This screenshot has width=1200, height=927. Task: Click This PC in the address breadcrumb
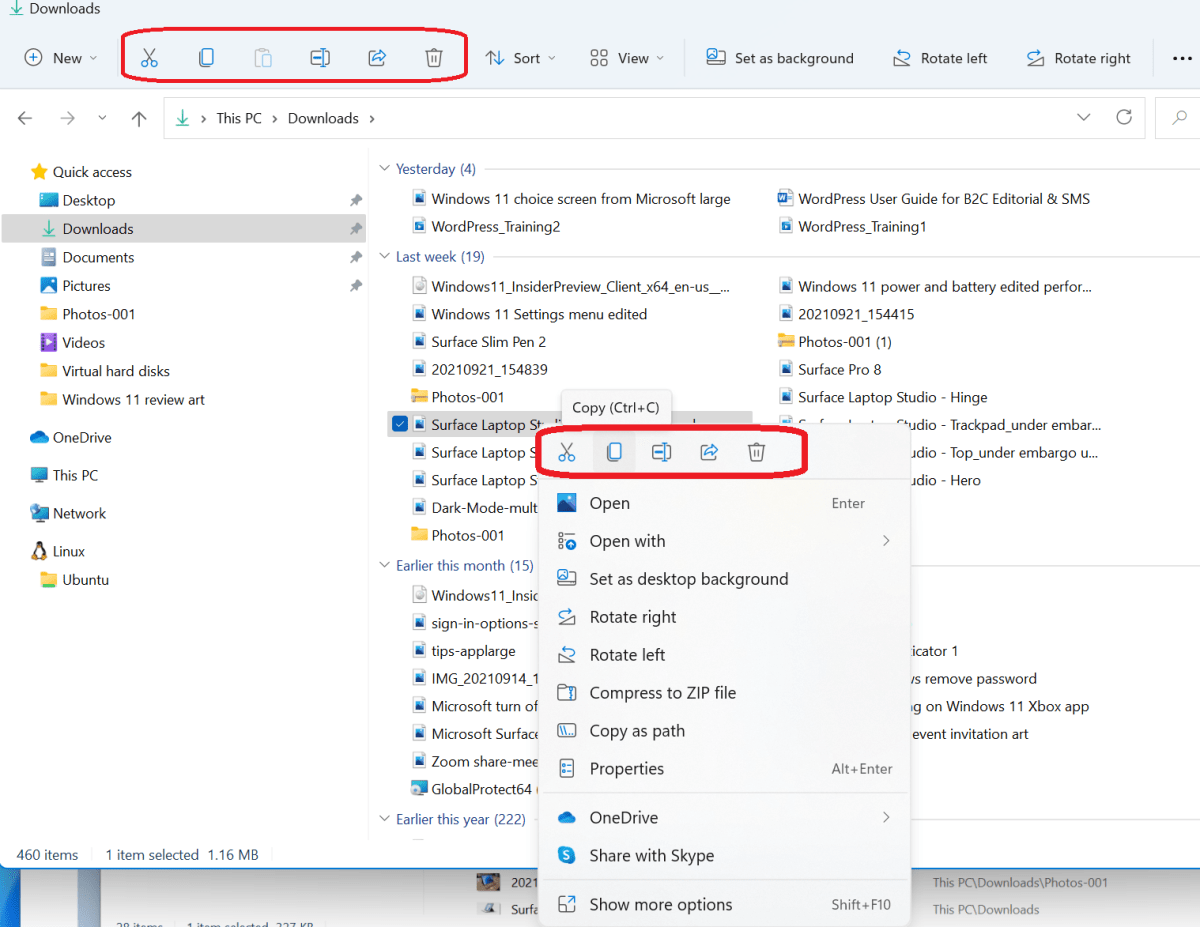[x=239, y=118]
